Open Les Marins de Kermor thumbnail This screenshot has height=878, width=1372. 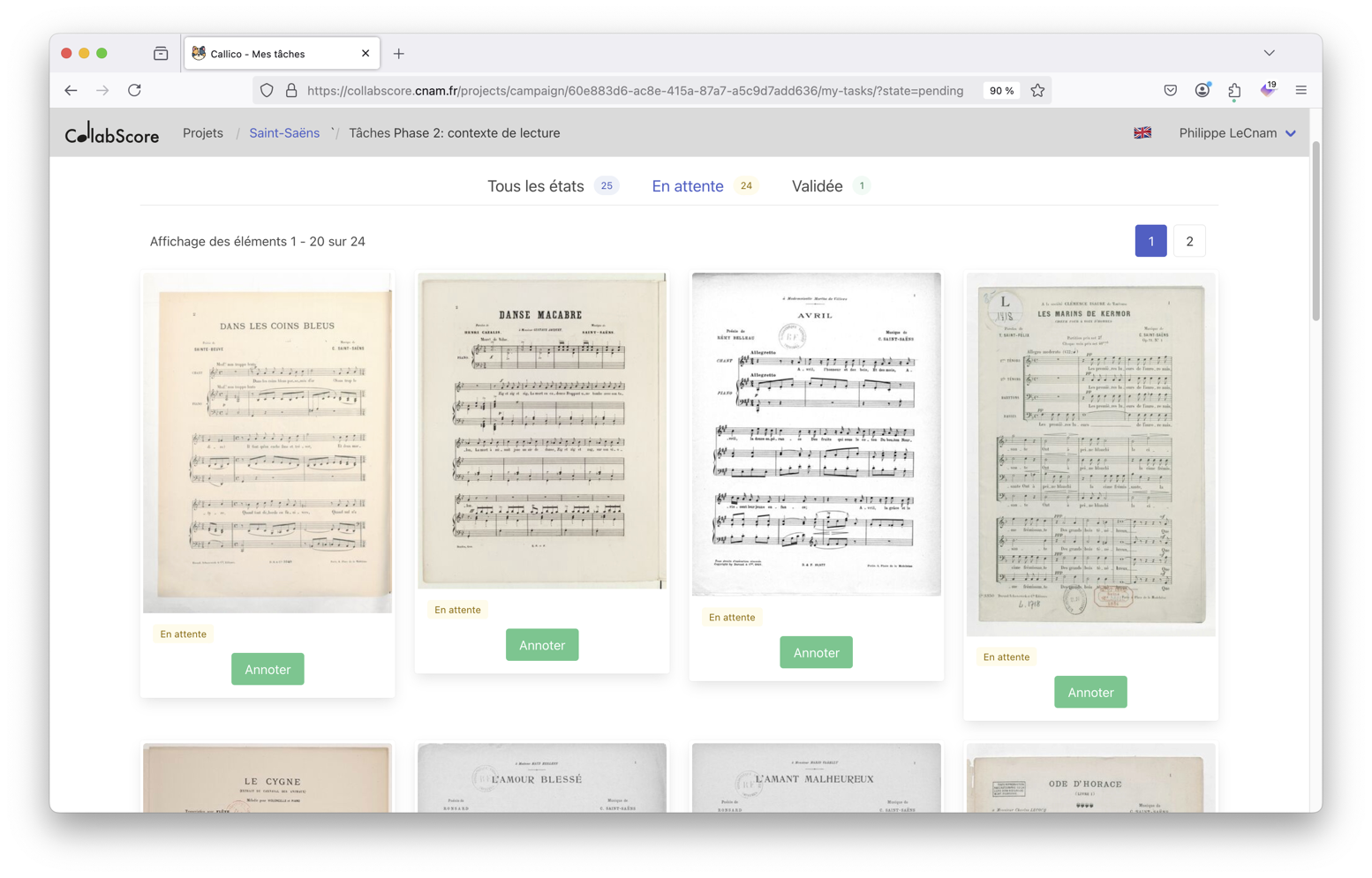[1090, 454]
